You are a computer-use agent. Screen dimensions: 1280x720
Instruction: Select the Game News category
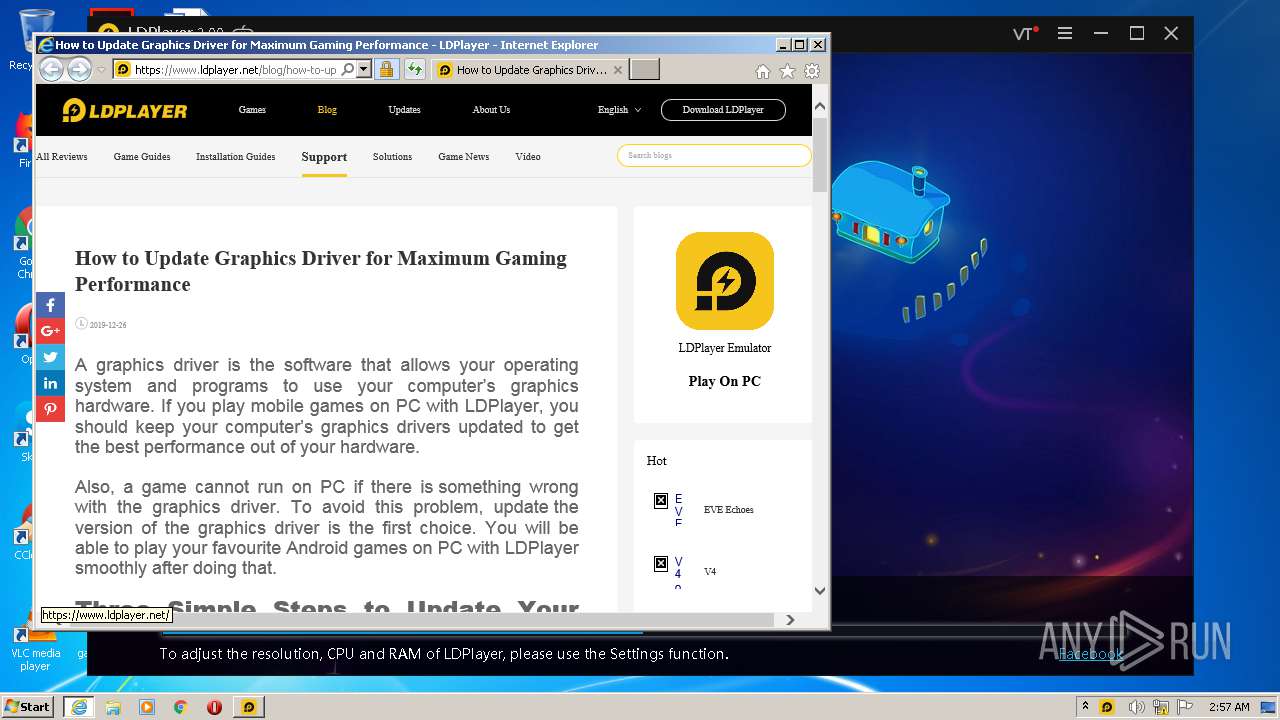pyautogui.click(x=464, y=157)
